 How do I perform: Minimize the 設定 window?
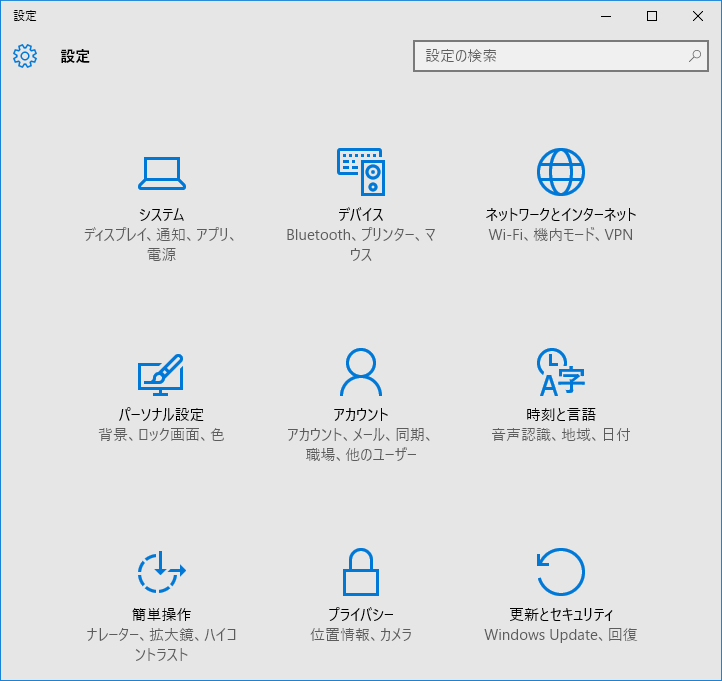click(x=606, y=16)
